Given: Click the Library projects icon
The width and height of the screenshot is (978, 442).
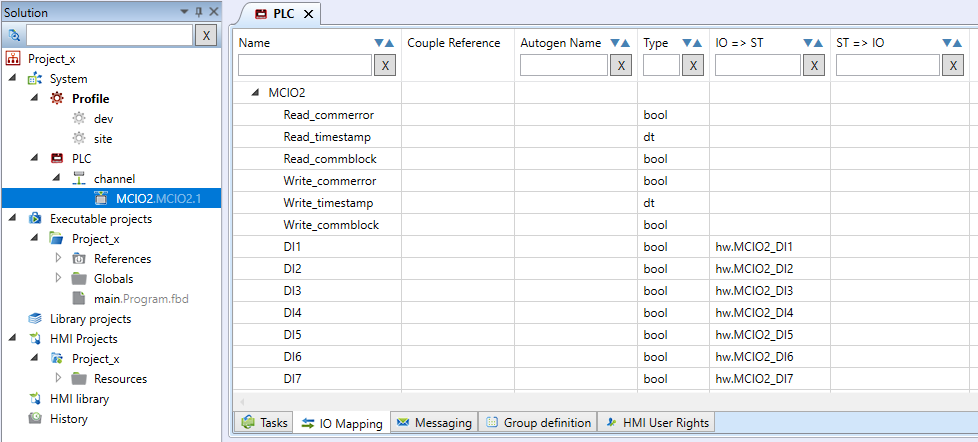Looking at the screenshot, I should (x=35, y=319).
